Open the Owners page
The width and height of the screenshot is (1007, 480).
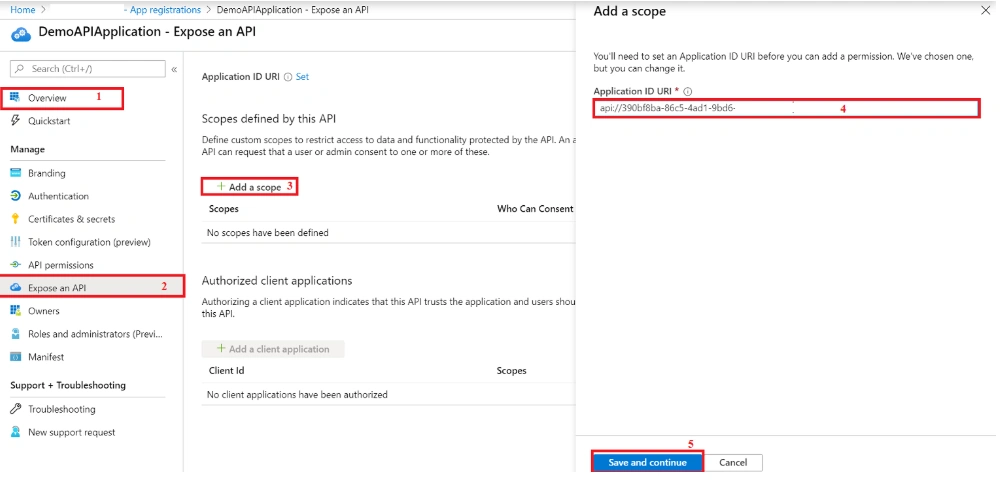coord(43,311)
